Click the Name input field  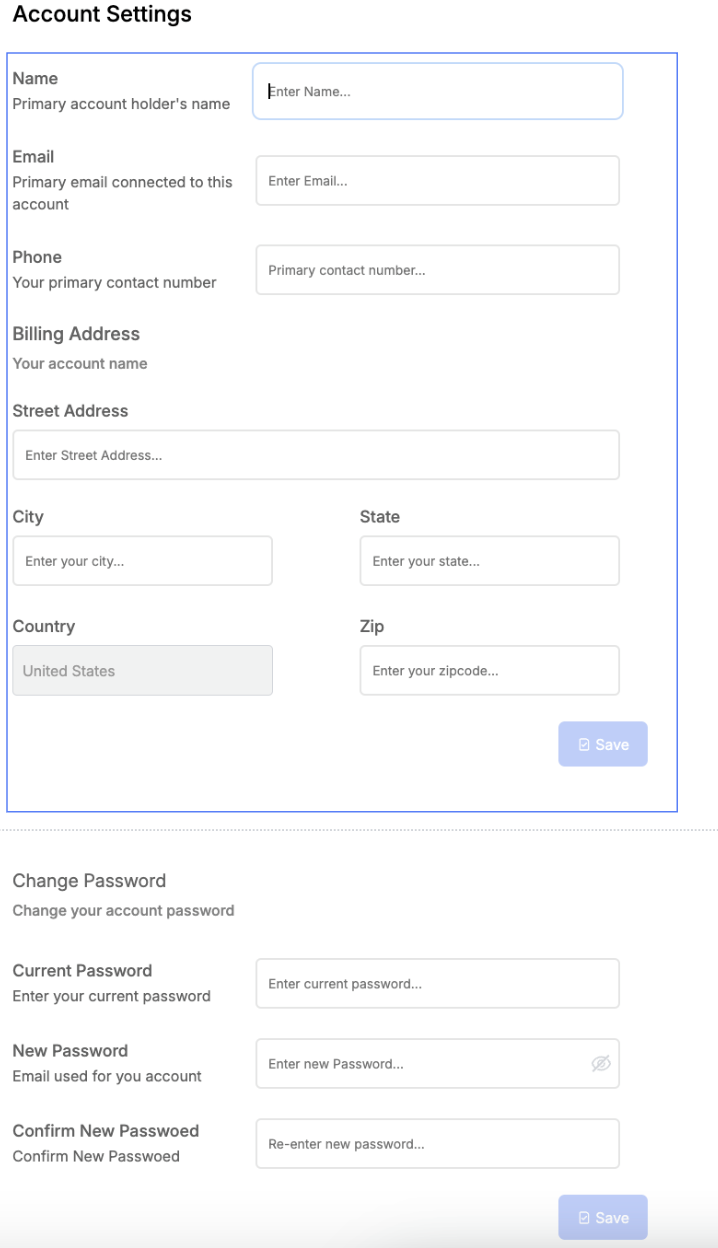(x=437, y=92)
